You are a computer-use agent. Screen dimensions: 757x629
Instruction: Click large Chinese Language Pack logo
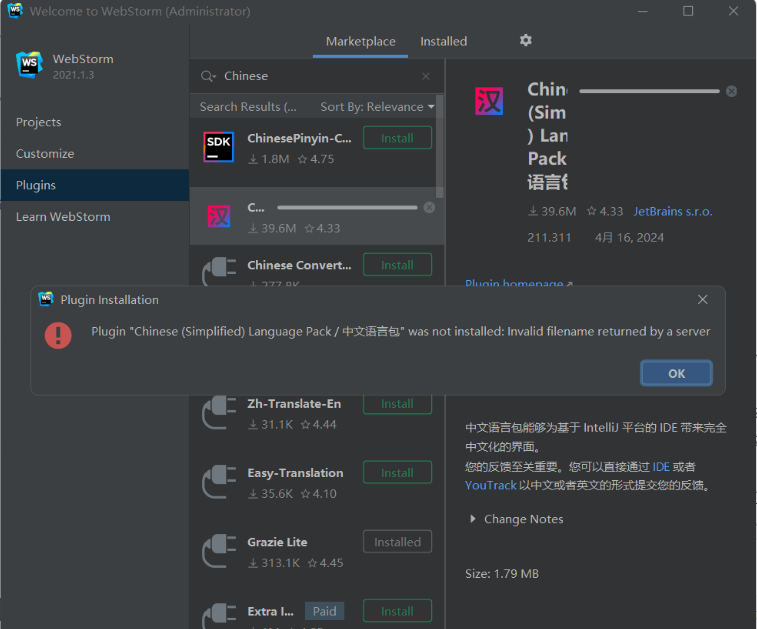click(489, 101)
